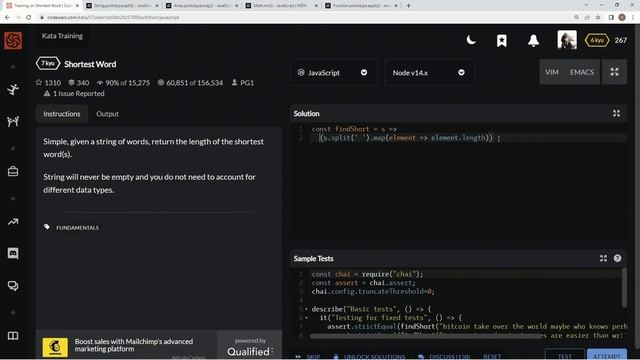Screen dimensions: 640x360
Task: Click the star count 1310
Action: coord(48,83)
